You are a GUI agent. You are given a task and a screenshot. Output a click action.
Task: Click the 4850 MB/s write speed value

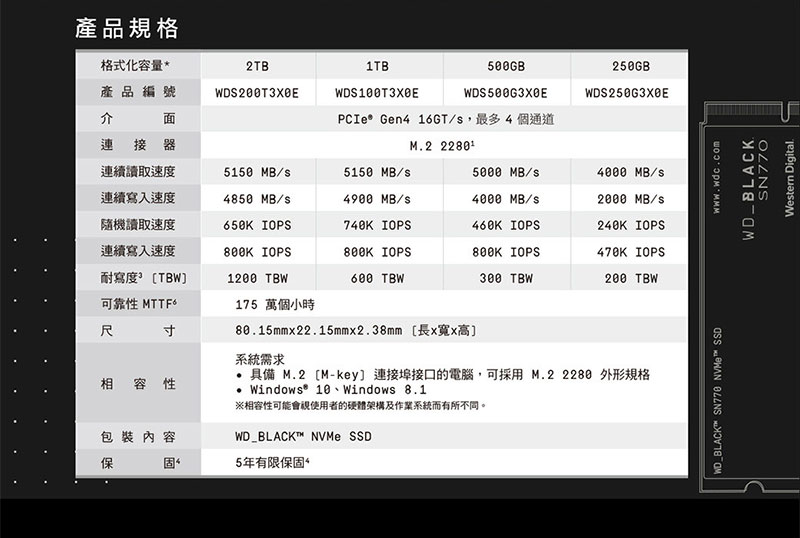[257, 199]
